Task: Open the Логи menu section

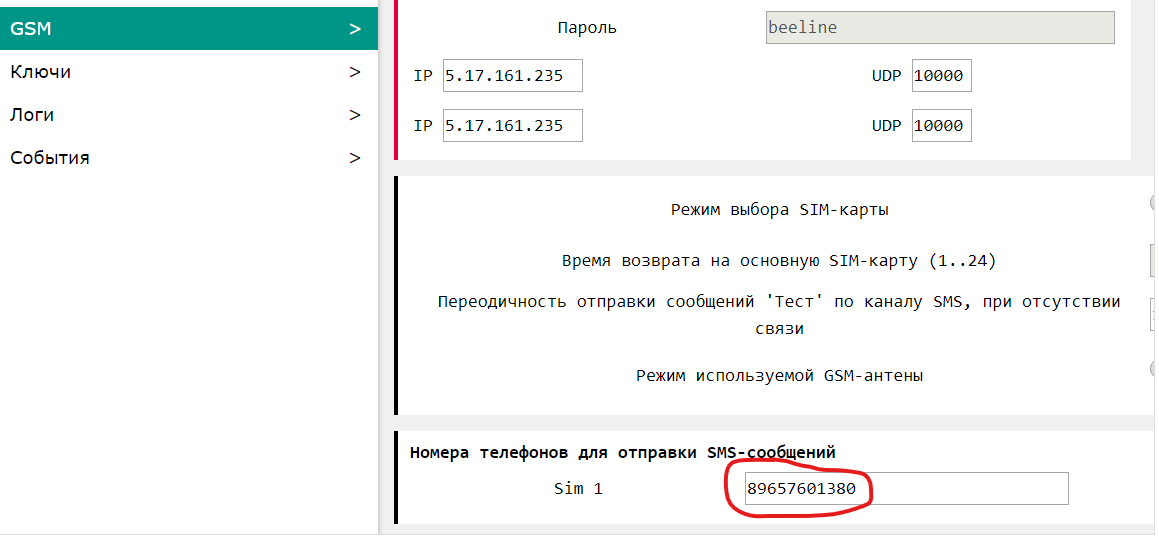Action: [188, 115]
